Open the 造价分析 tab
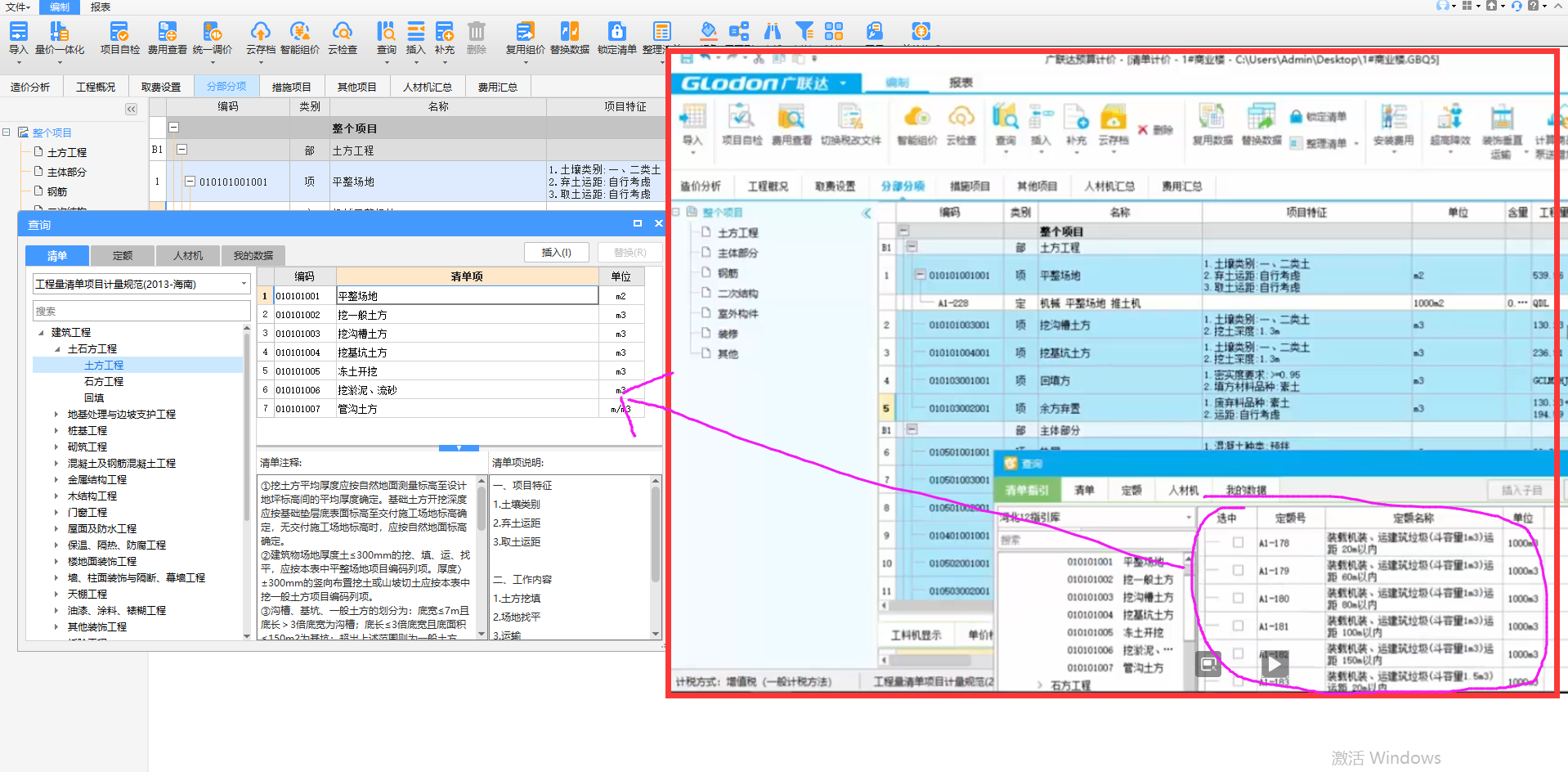The height and width of the screenshot is (772, 1568). coord(30,87)
